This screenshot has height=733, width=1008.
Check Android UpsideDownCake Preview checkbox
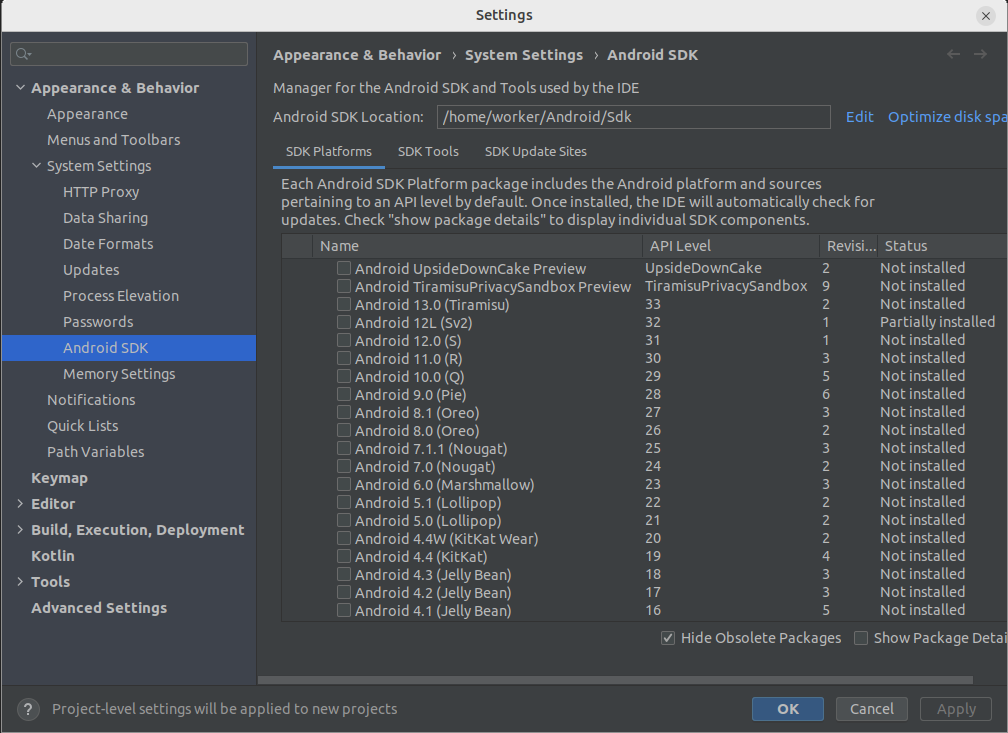pyautogui.click(x=344, y=268)
